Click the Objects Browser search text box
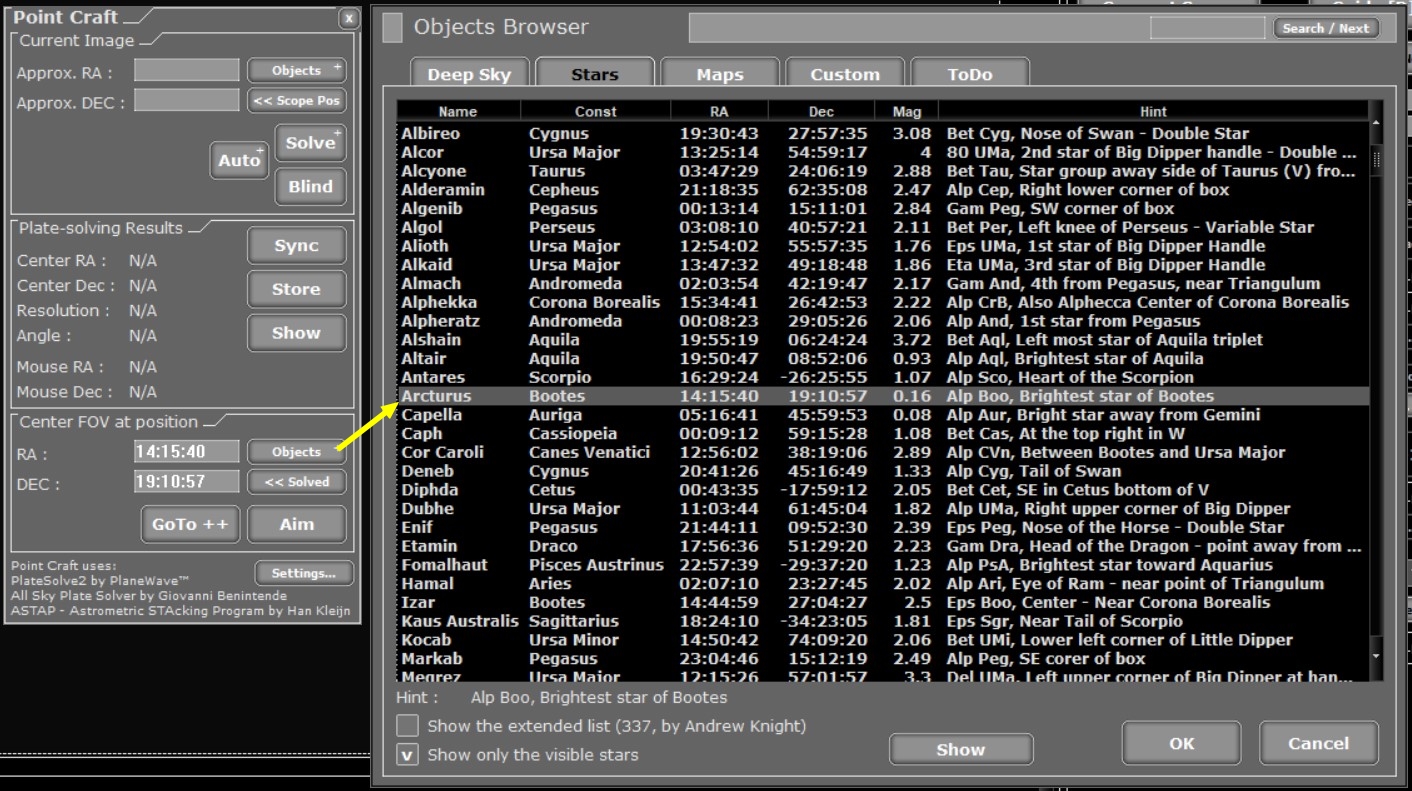Image resolution: width=1412 pixels, height=791 pixels. pyautogui.click(x=1207, y=28)
